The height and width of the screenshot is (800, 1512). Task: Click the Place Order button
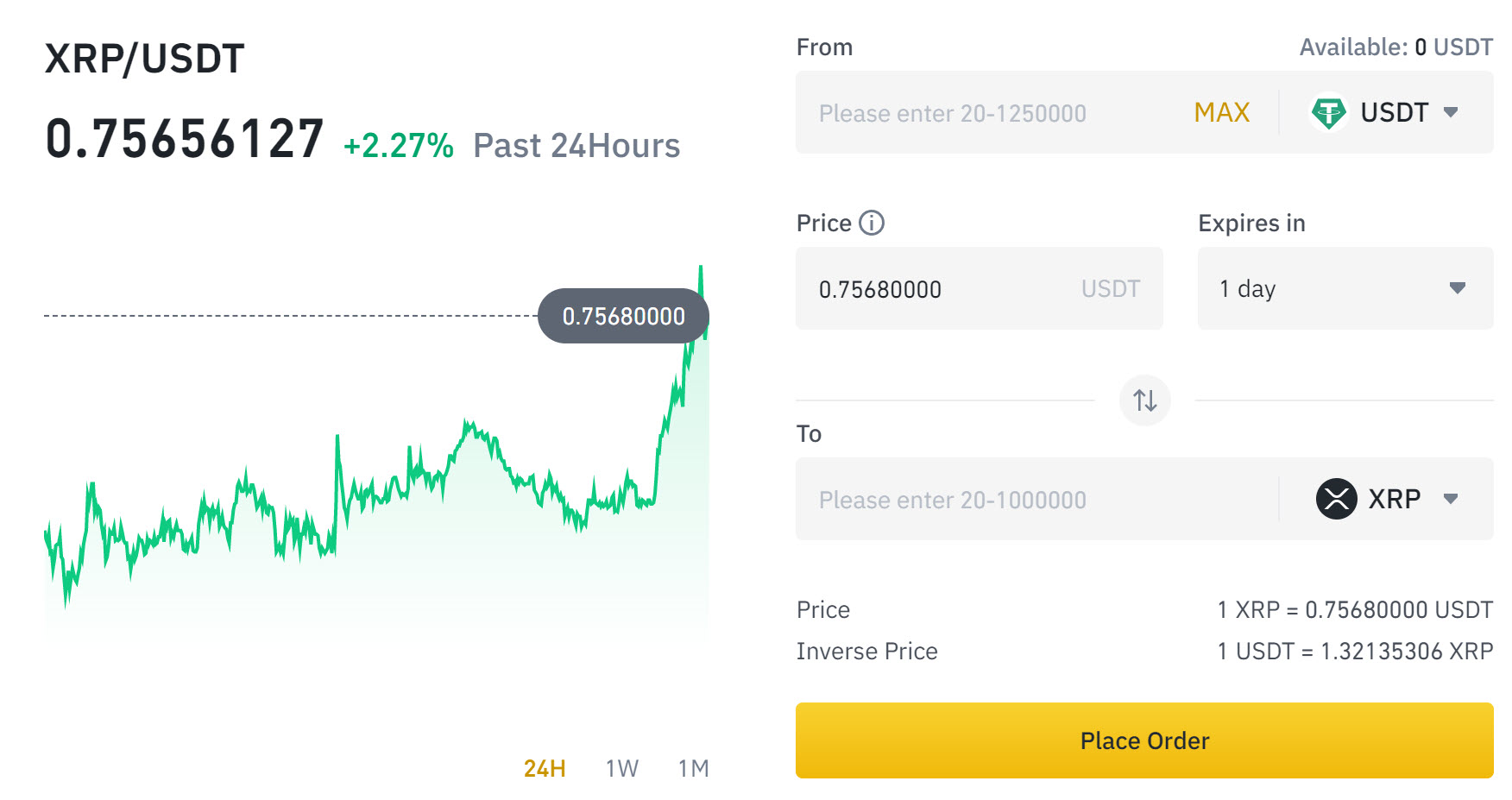point(1144,740)
